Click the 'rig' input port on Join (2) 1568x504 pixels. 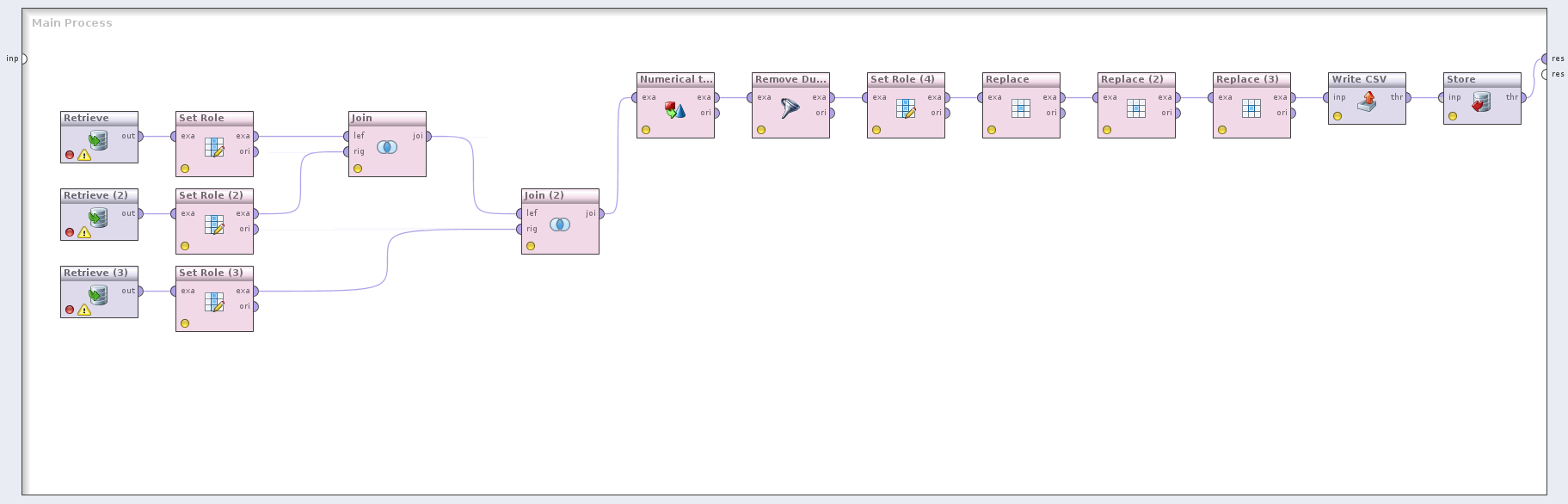pos(520,229)
